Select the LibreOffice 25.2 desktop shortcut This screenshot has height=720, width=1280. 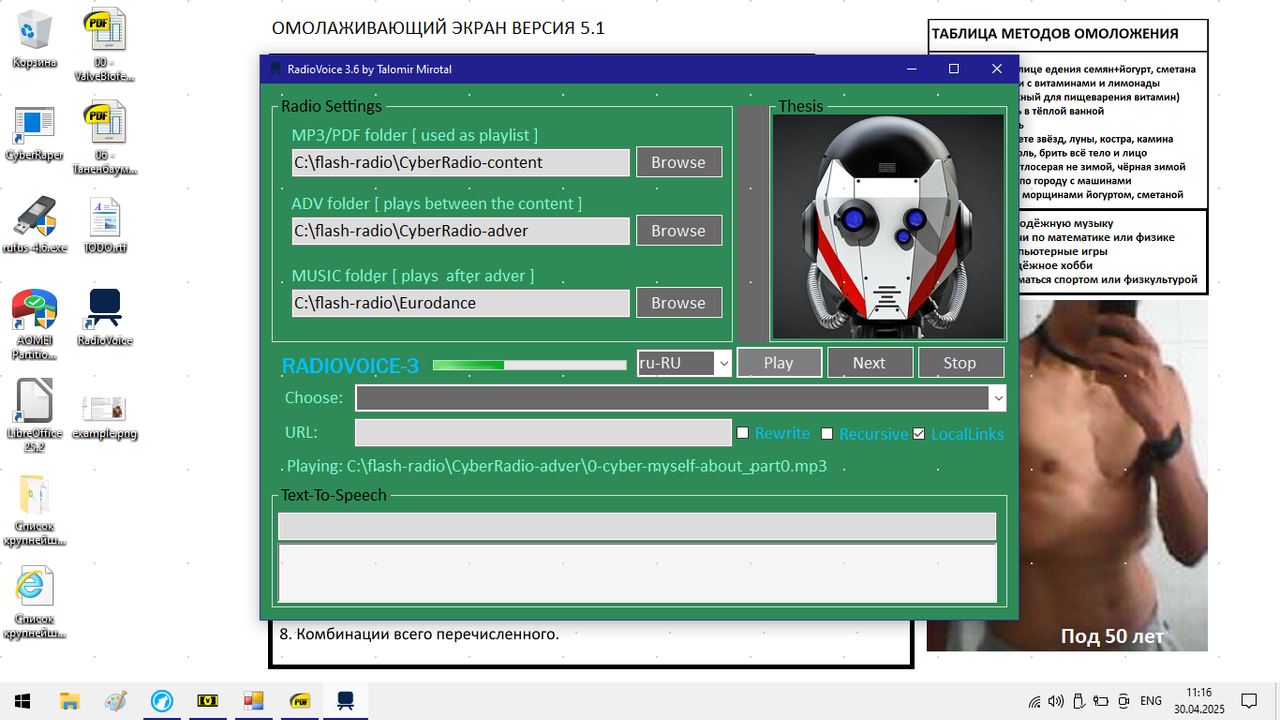pos(34,414)
